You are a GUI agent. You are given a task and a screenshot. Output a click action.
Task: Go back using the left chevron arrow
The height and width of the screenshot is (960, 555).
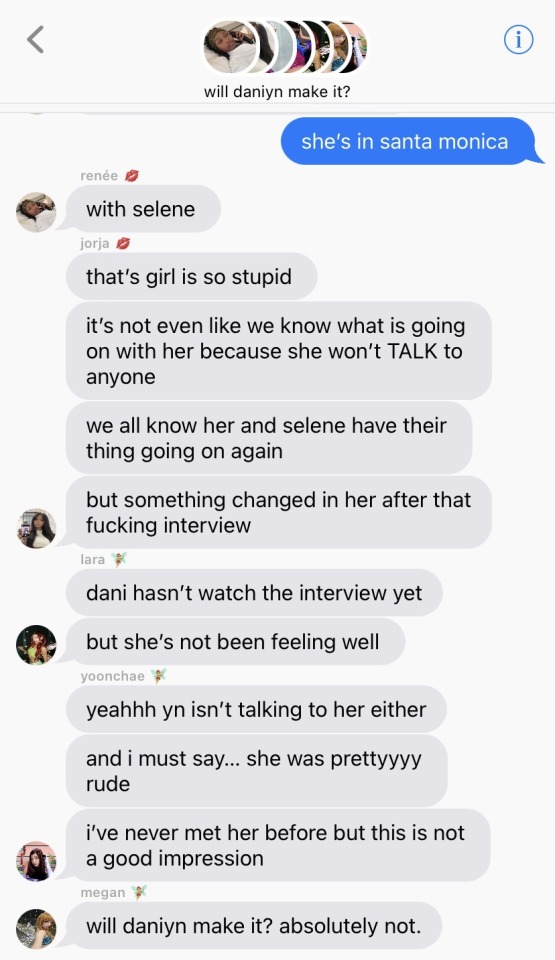click(36, 40)
